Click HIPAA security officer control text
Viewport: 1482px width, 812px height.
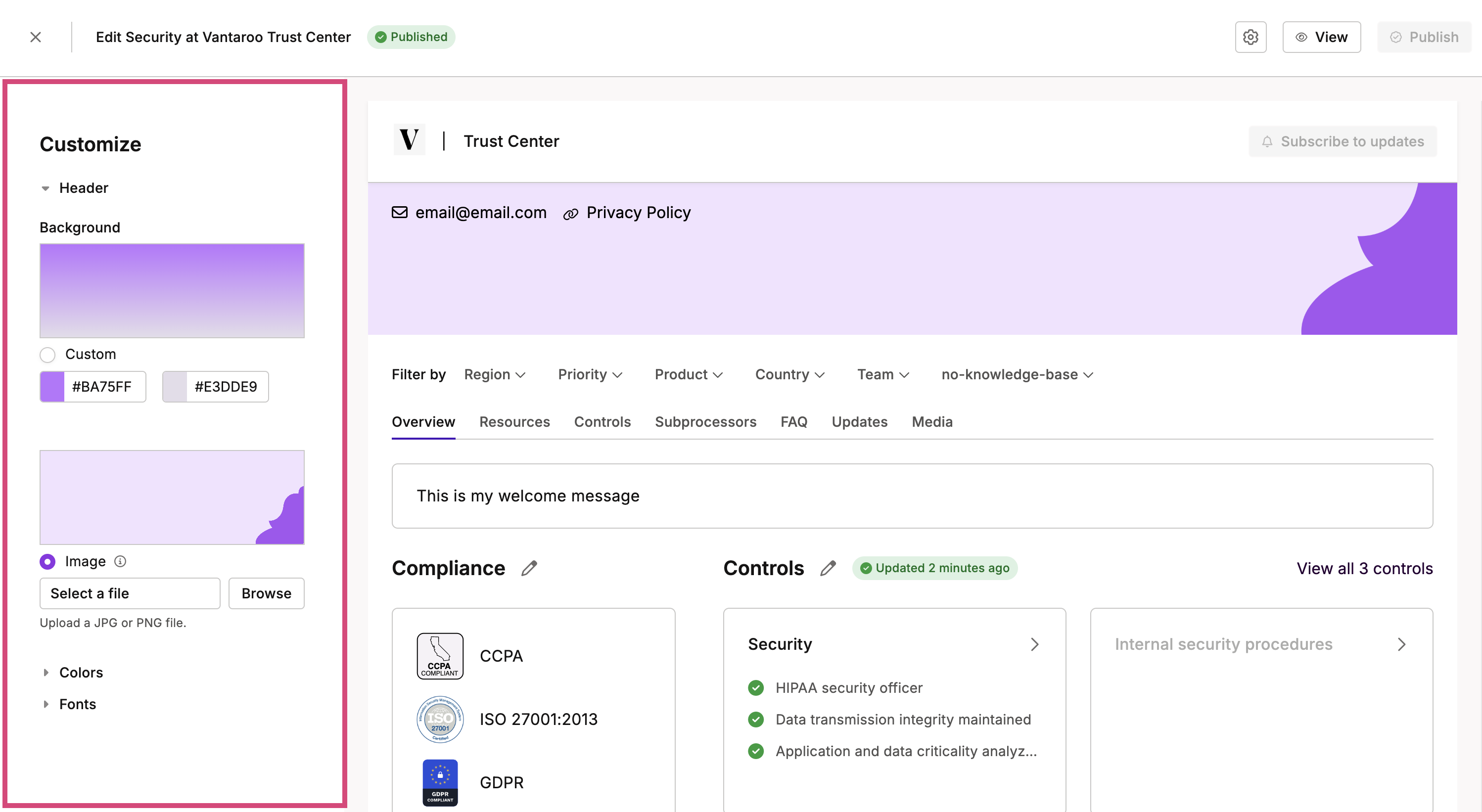point(848,688)
